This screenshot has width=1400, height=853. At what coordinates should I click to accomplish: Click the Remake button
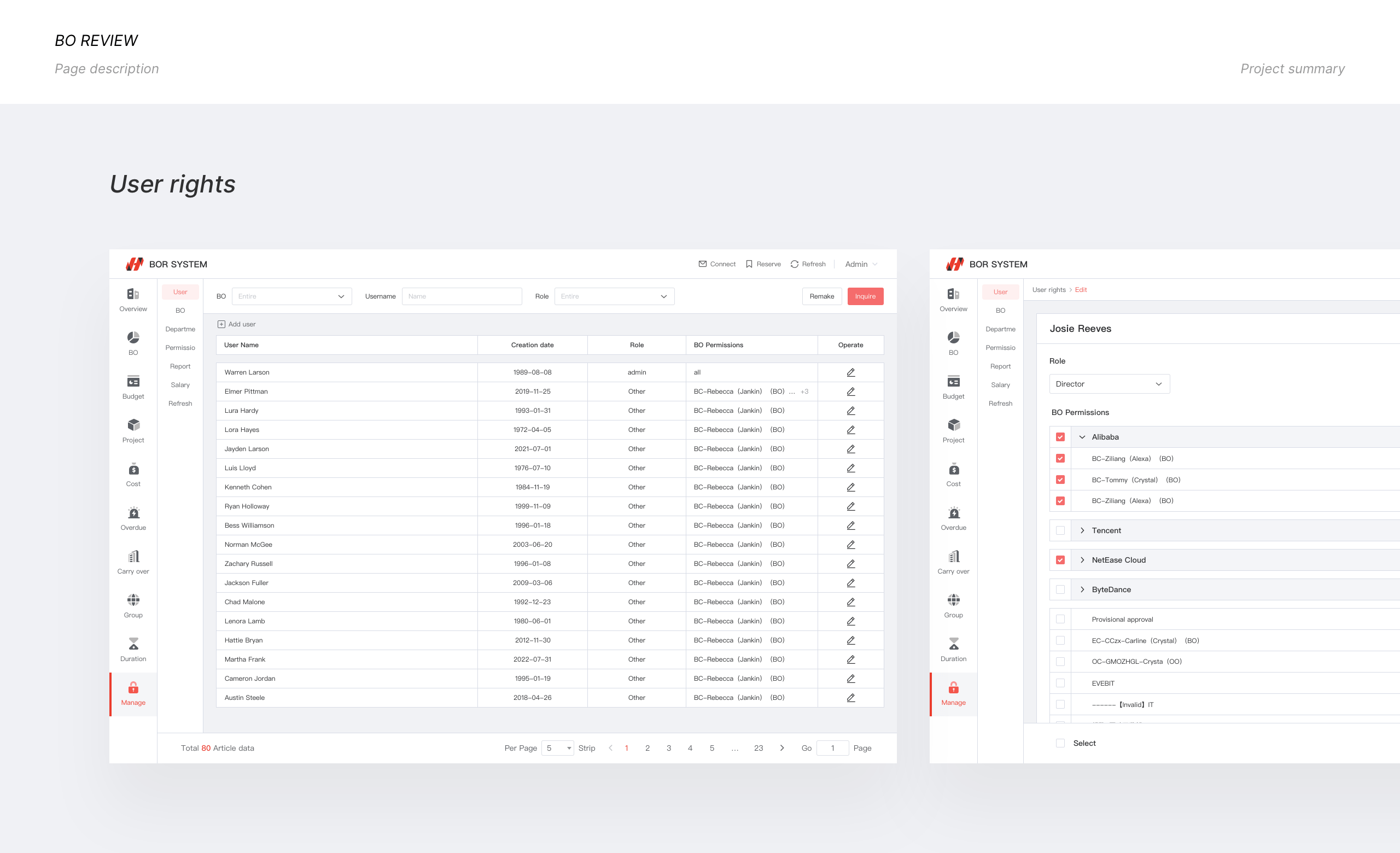tap(821, 296)
